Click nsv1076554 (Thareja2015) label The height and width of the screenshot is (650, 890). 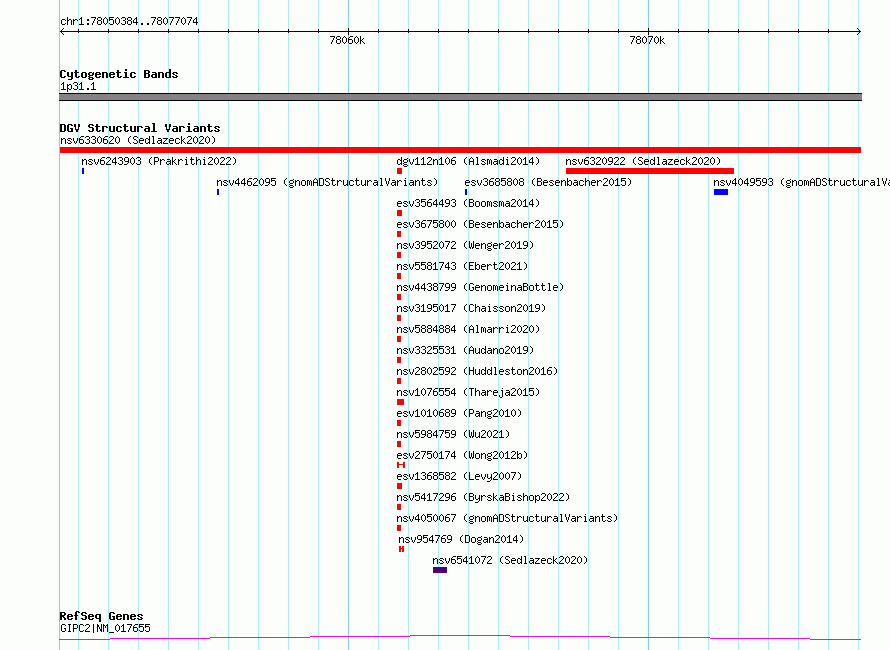pyautogui.click(x=468, y=392)
